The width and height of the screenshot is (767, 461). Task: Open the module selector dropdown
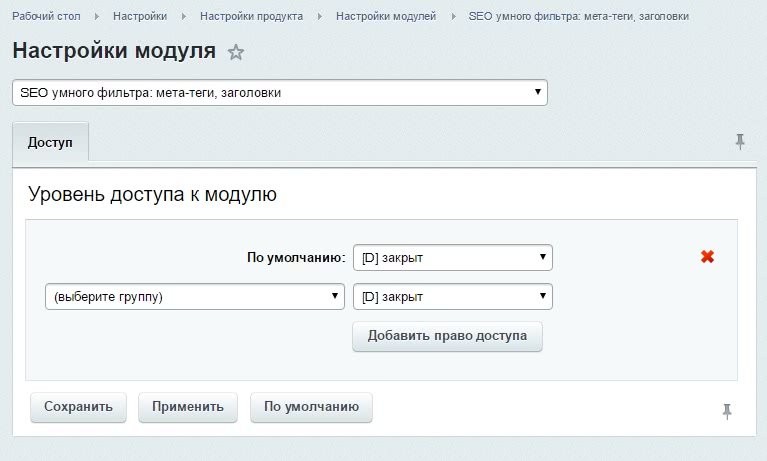click(280, 92)
